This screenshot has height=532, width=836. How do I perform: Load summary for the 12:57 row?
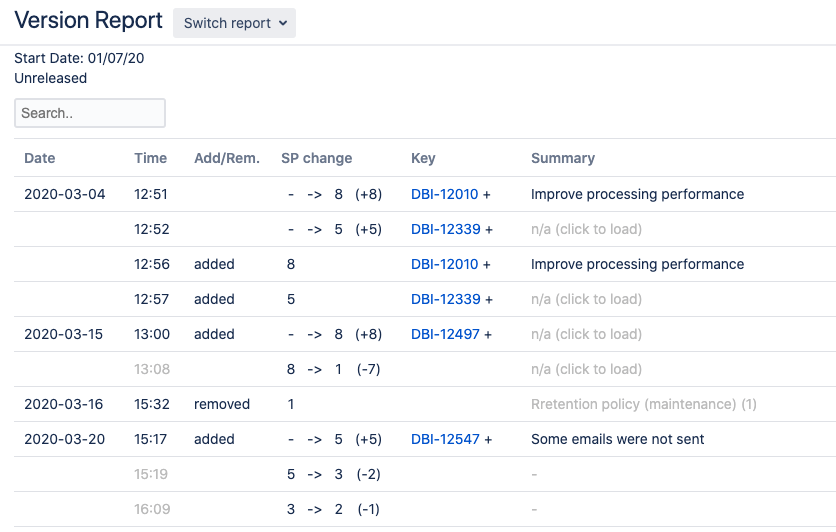click(x=586, y=299)
